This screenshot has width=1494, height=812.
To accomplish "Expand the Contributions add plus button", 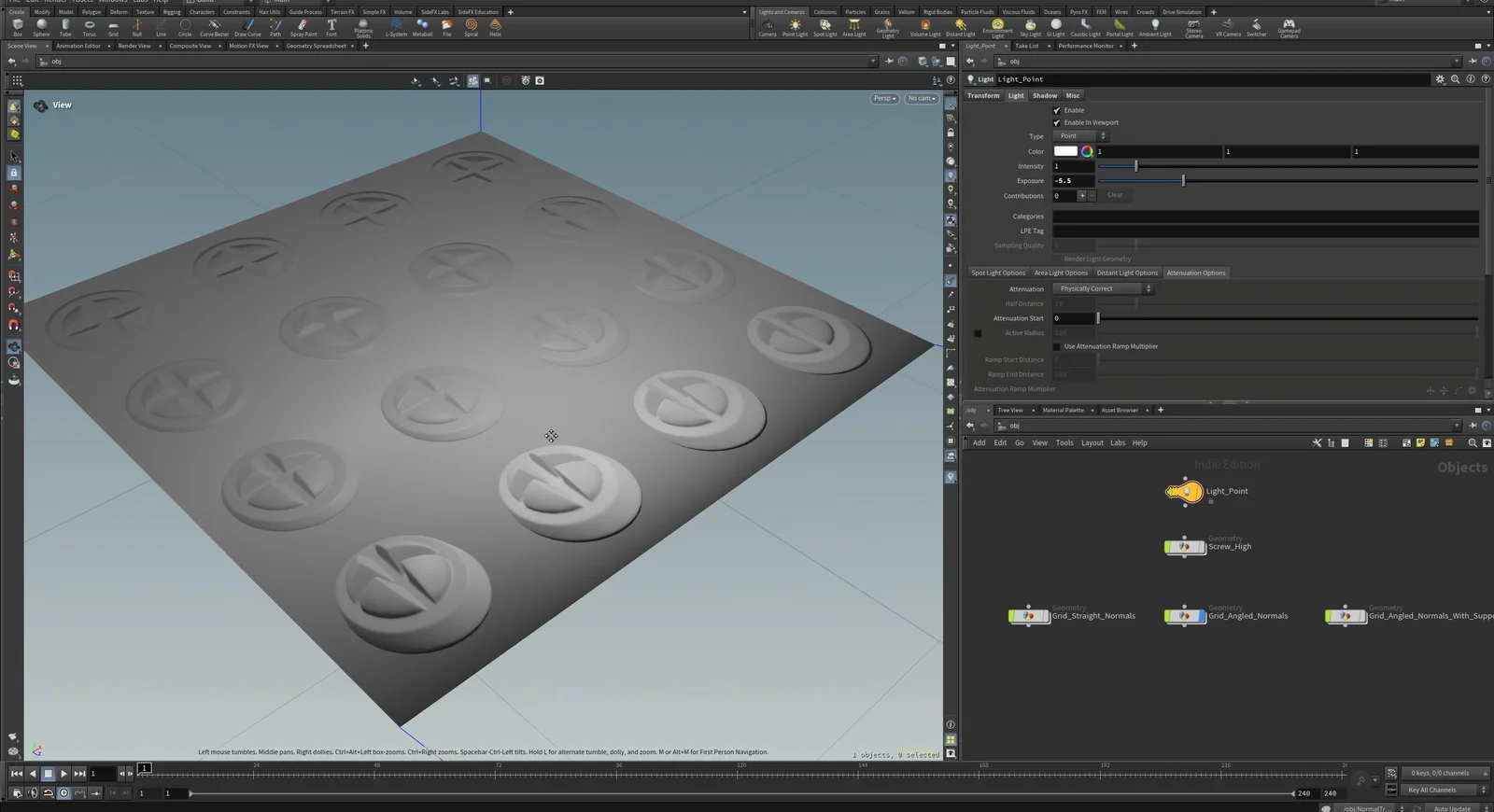I will 1082,196.
